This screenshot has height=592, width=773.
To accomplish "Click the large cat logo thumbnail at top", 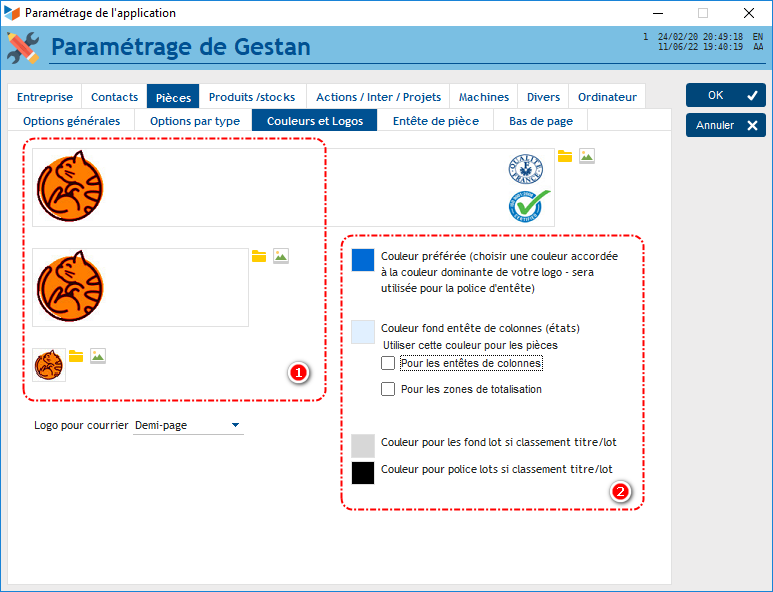I will (x=70, y=187).
